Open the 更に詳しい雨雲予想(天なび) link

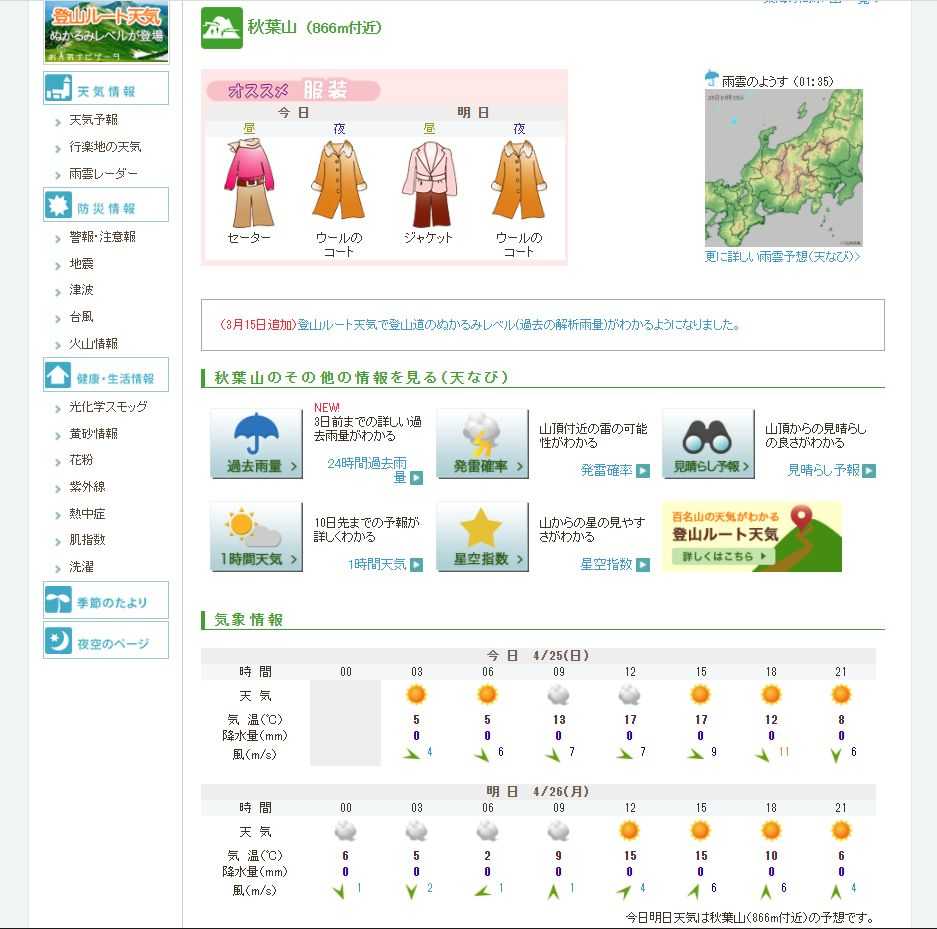click(782, 257)
